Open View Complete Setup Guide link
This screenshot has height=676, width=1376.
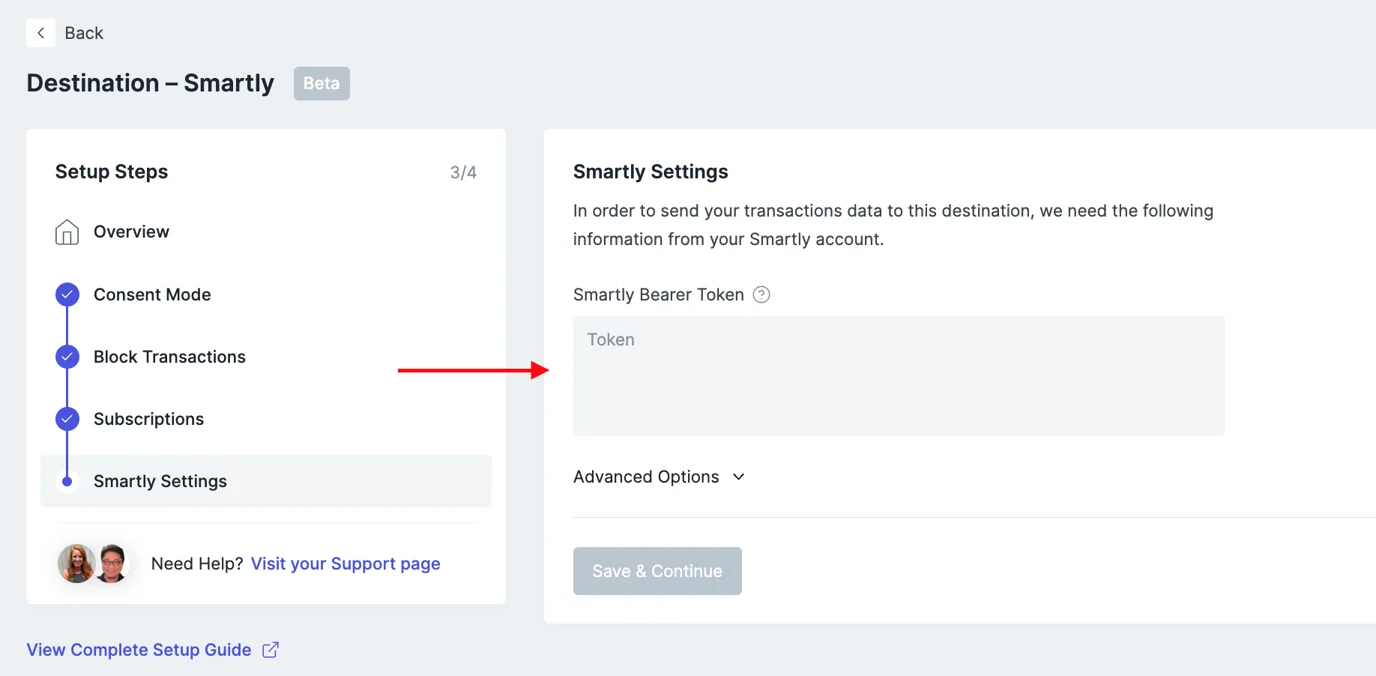click(139, 650)
